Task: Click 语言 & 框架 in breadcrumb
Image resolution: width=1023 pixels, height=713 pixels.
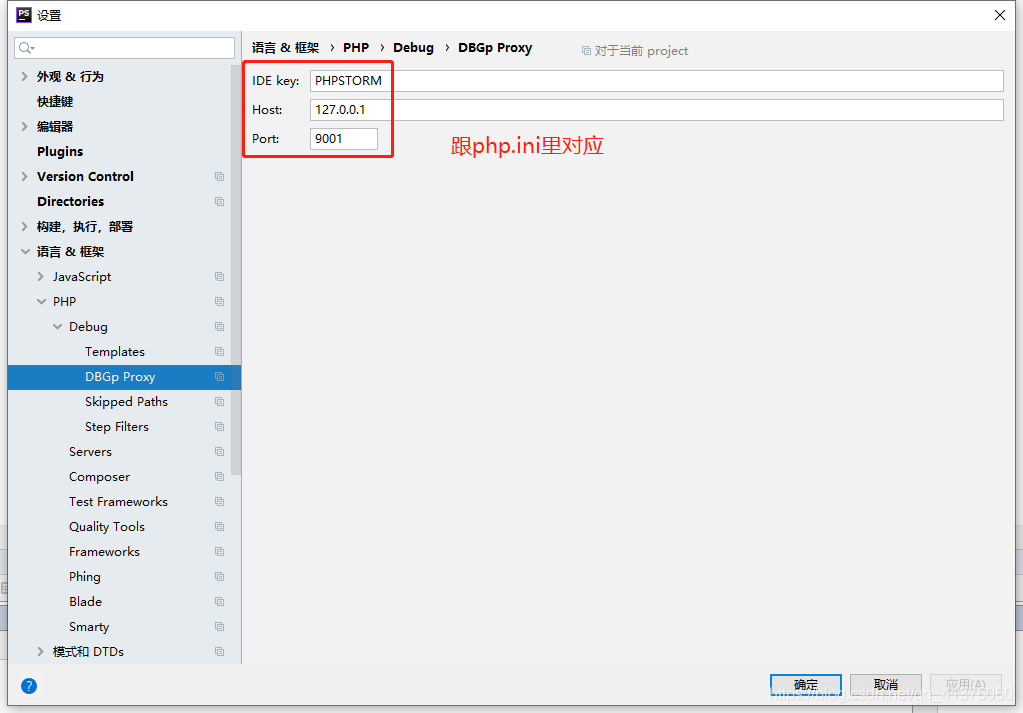Action: [285, 48]
